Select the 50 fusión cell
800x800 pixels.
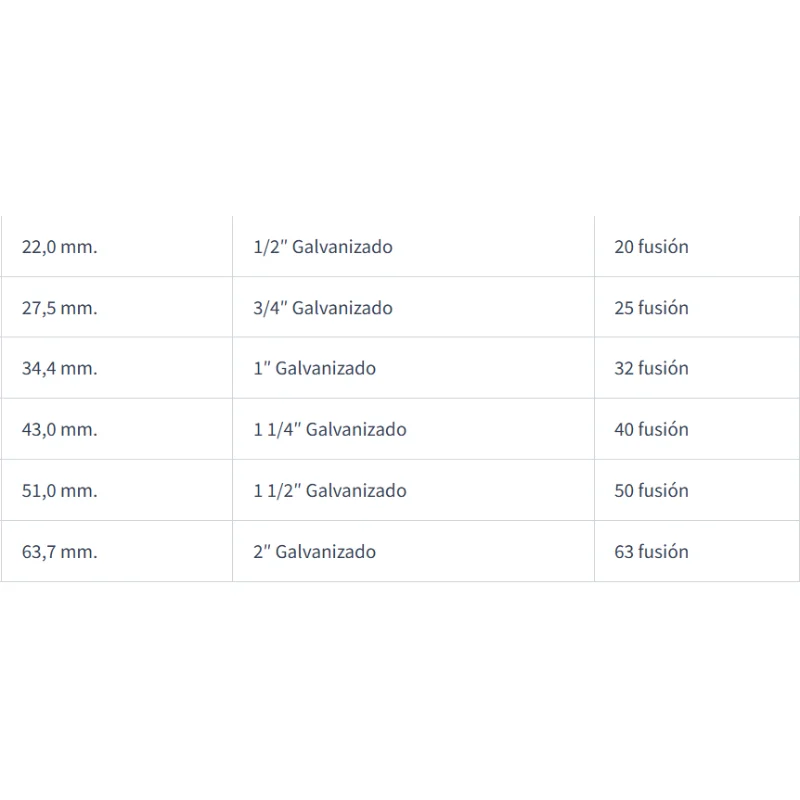pos(697,490)
